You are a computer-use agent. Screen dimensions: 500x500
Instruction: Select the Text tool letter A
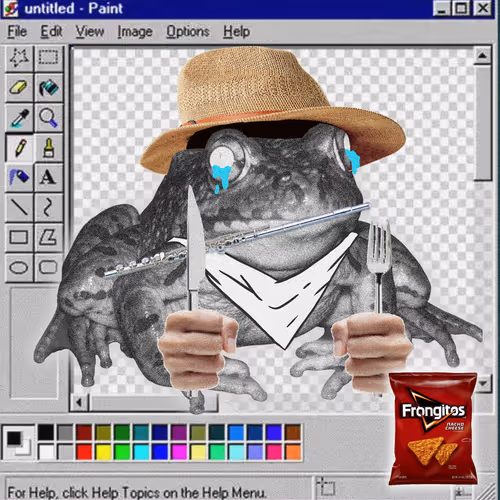[48, 177]
